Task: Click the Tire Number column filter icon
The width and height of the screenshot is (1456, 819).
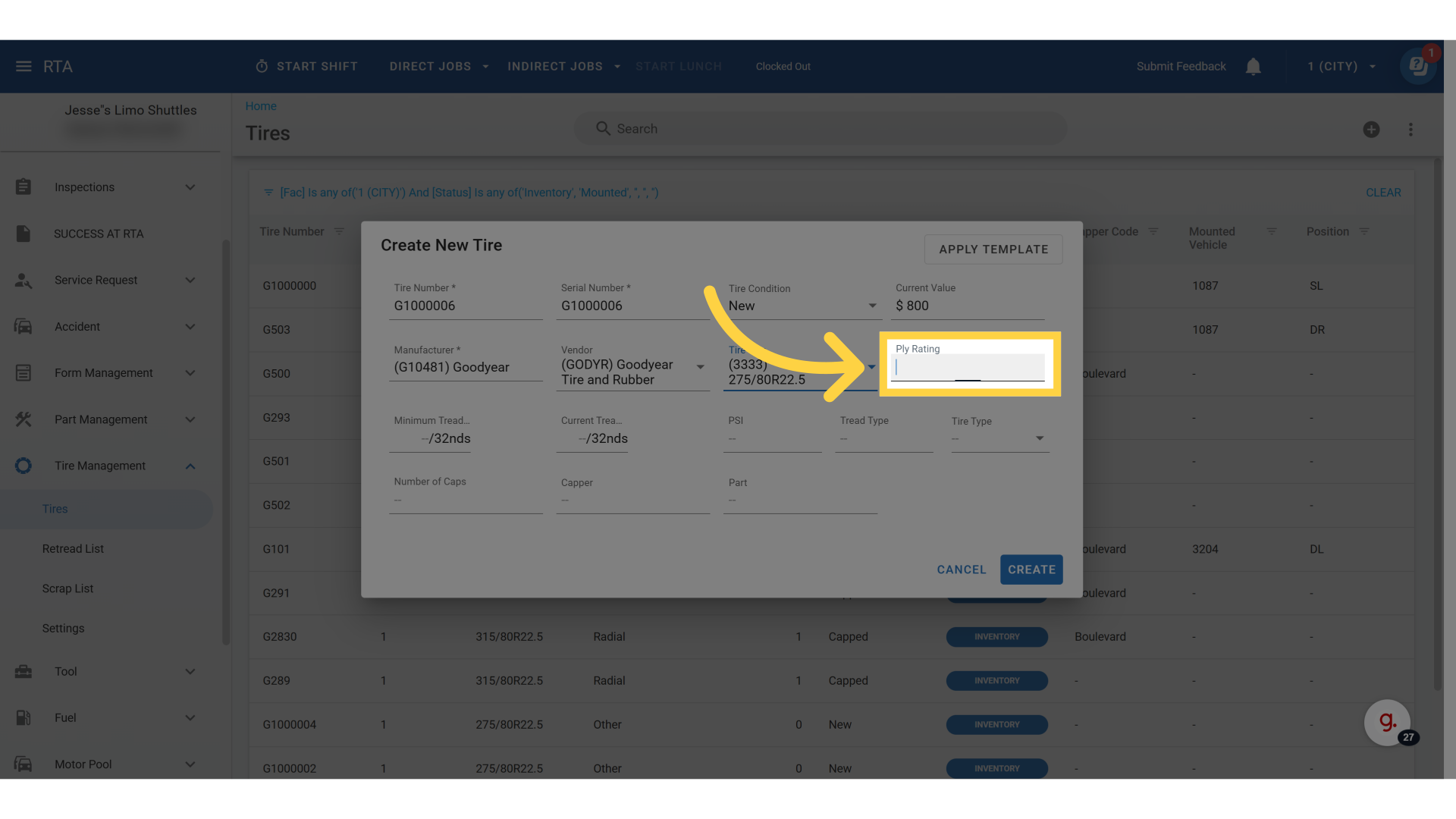Action: [339, 231]
